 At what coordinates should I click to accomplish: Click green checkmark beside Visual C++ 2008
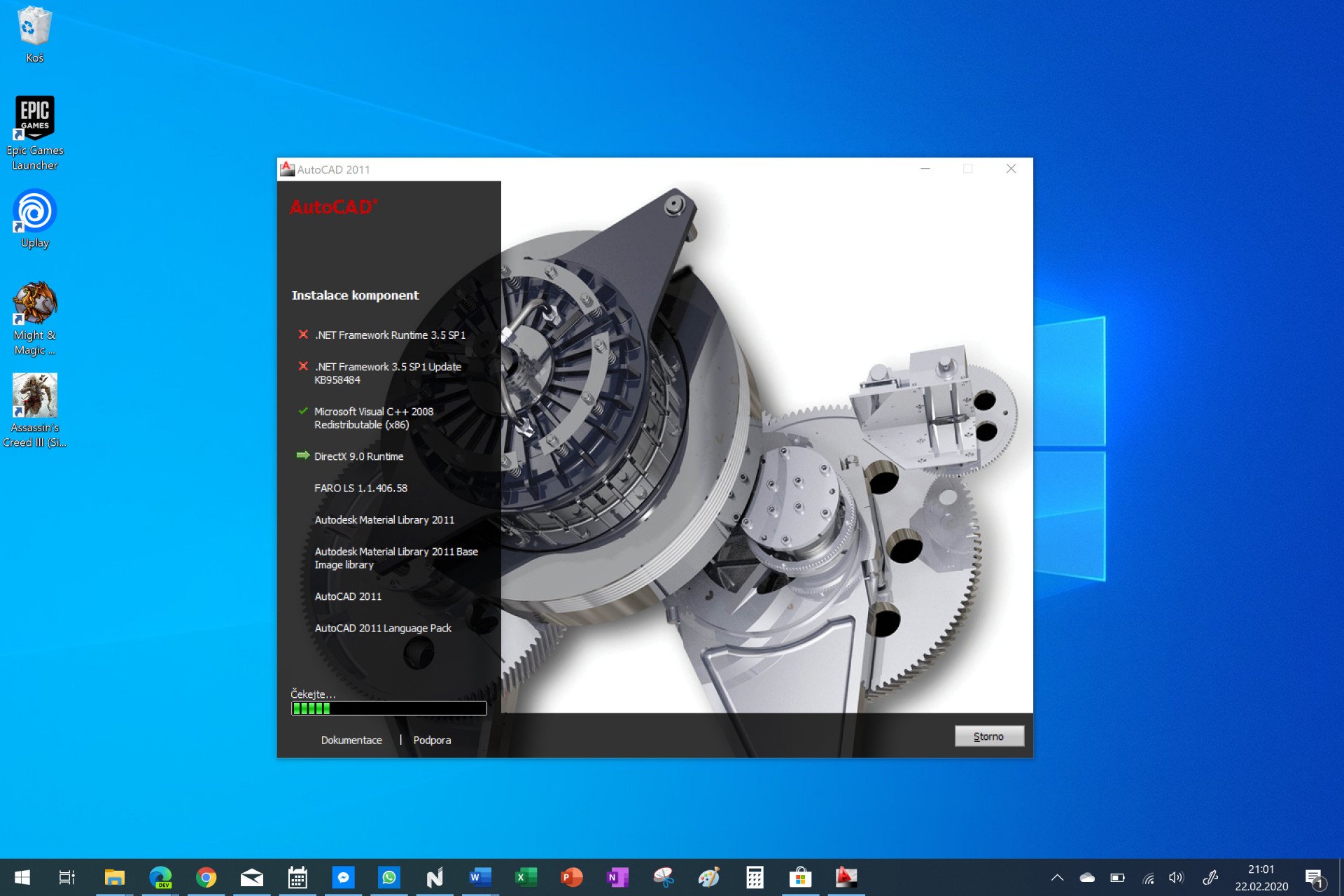pos(303,411)
